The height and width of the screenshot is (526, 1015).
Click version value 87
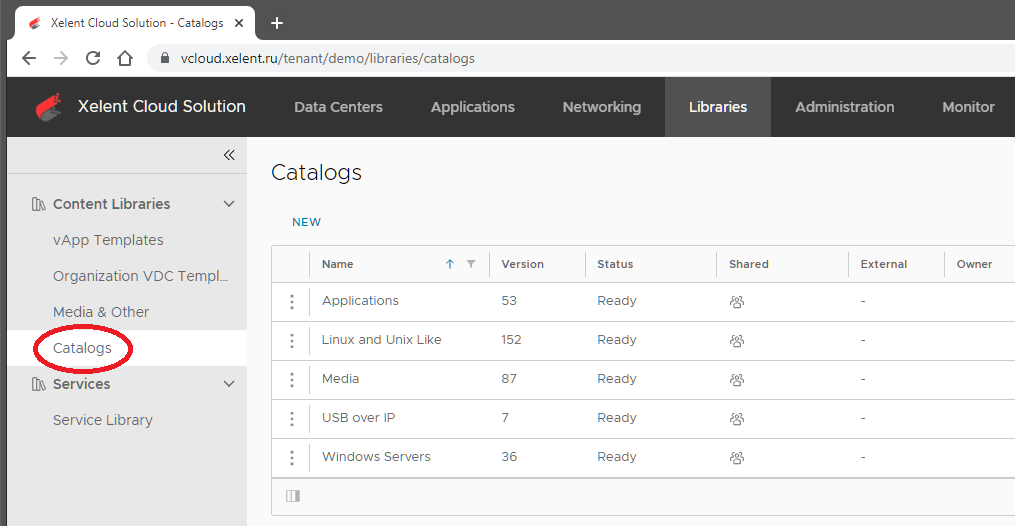[509, 378]
